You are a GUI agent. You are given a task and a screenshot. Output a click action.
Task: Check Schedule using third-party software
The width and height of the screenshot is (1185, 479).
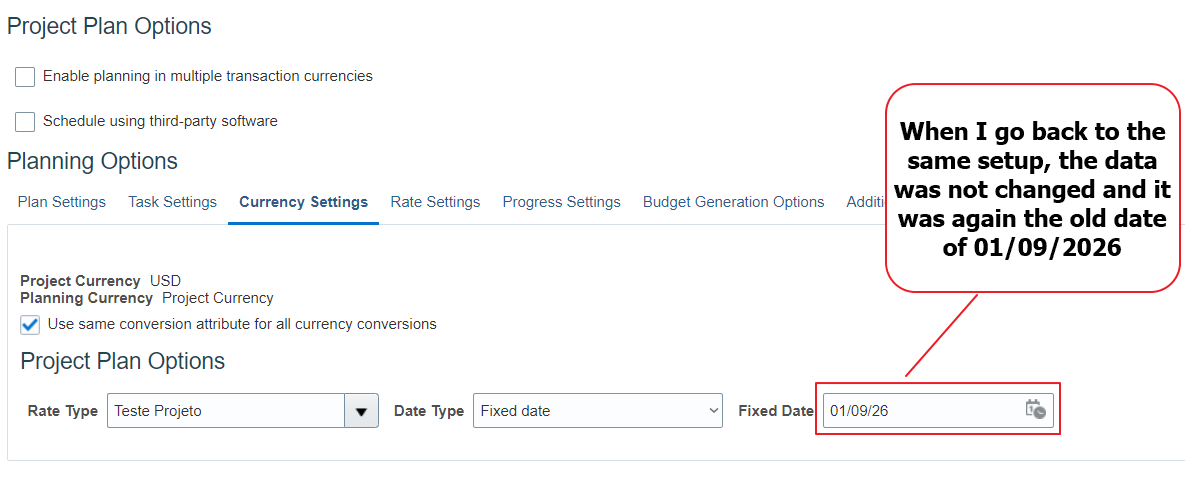click(x=25, y=122)
